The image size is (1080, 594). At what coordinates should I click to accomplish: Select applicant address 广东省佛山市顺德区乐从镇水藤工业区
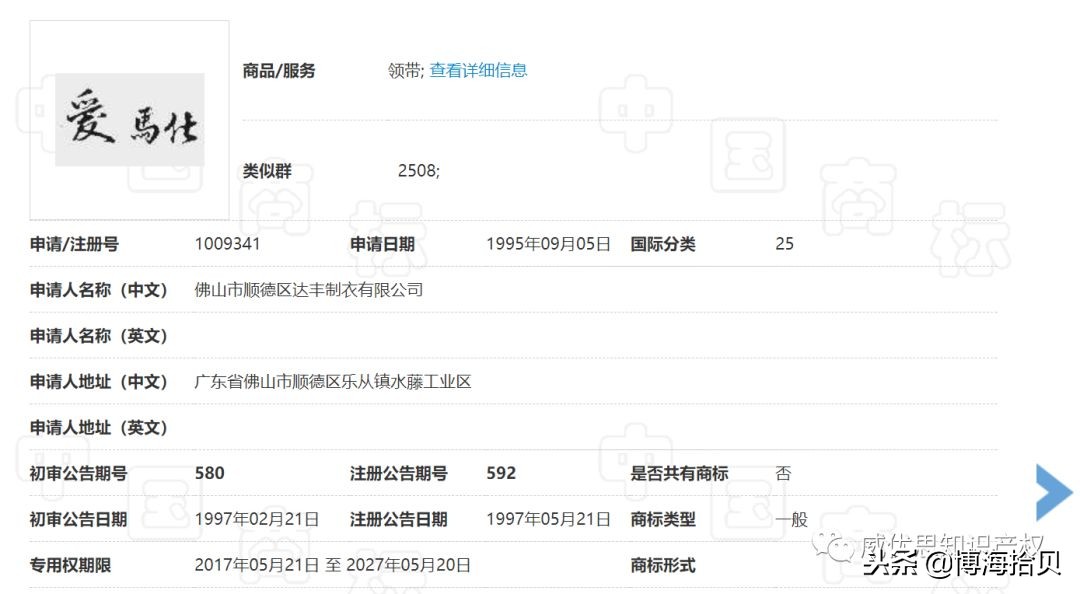tap(333, 382)
